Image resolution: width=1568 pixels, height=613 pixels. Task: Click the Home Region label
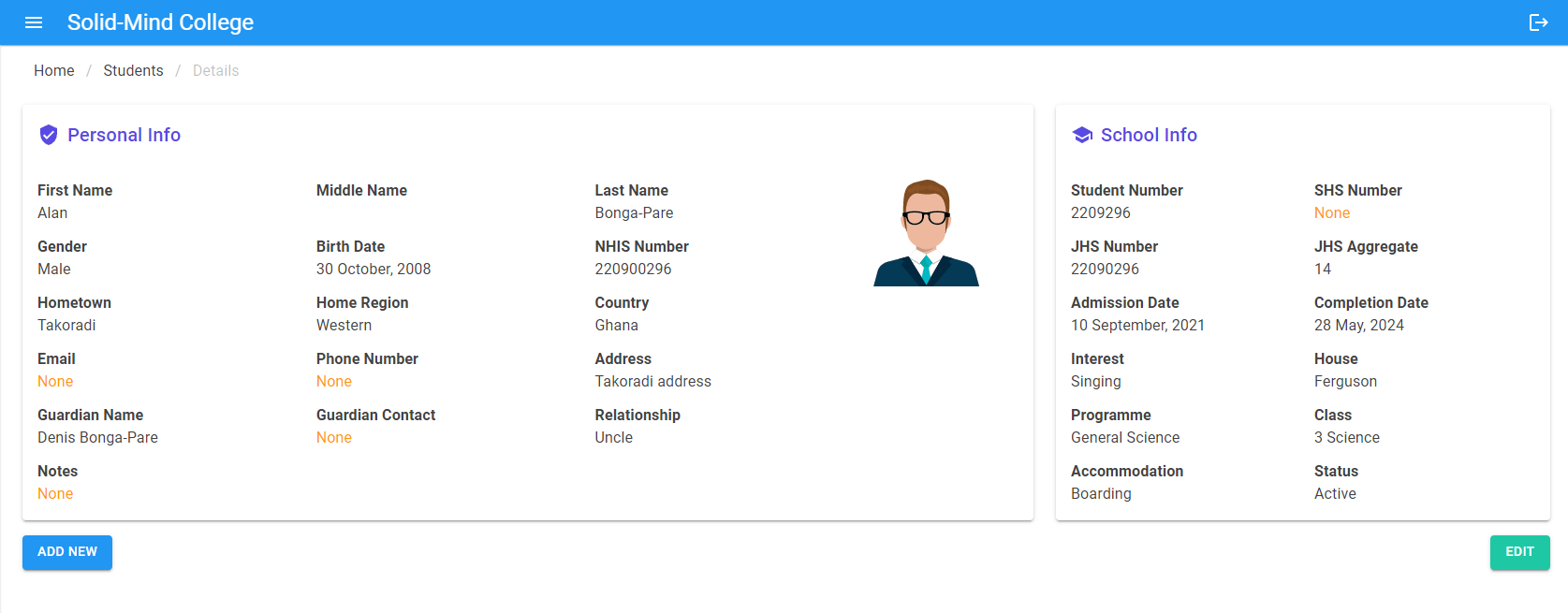(x=362, y=303)
